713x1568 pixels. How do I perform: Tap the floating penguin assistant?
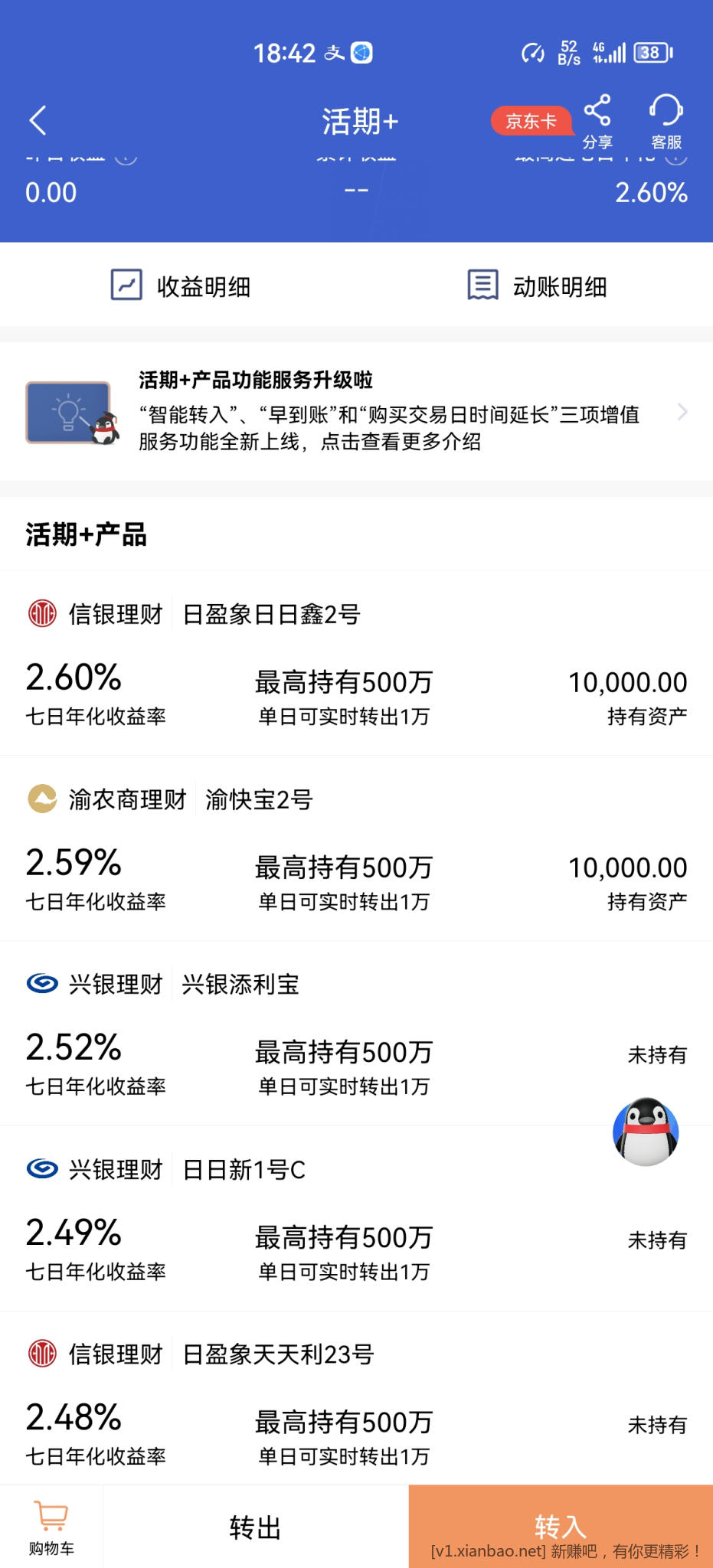646,1132
